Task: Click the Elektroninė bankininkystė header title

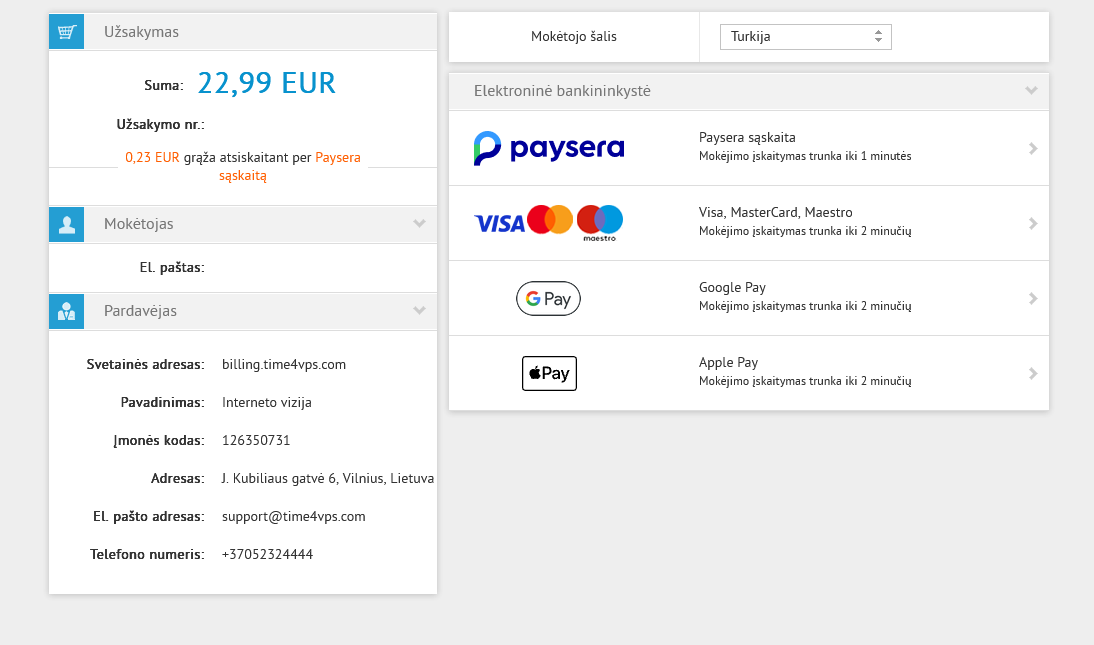Action: pyautogui.click(x=562, y=91)
